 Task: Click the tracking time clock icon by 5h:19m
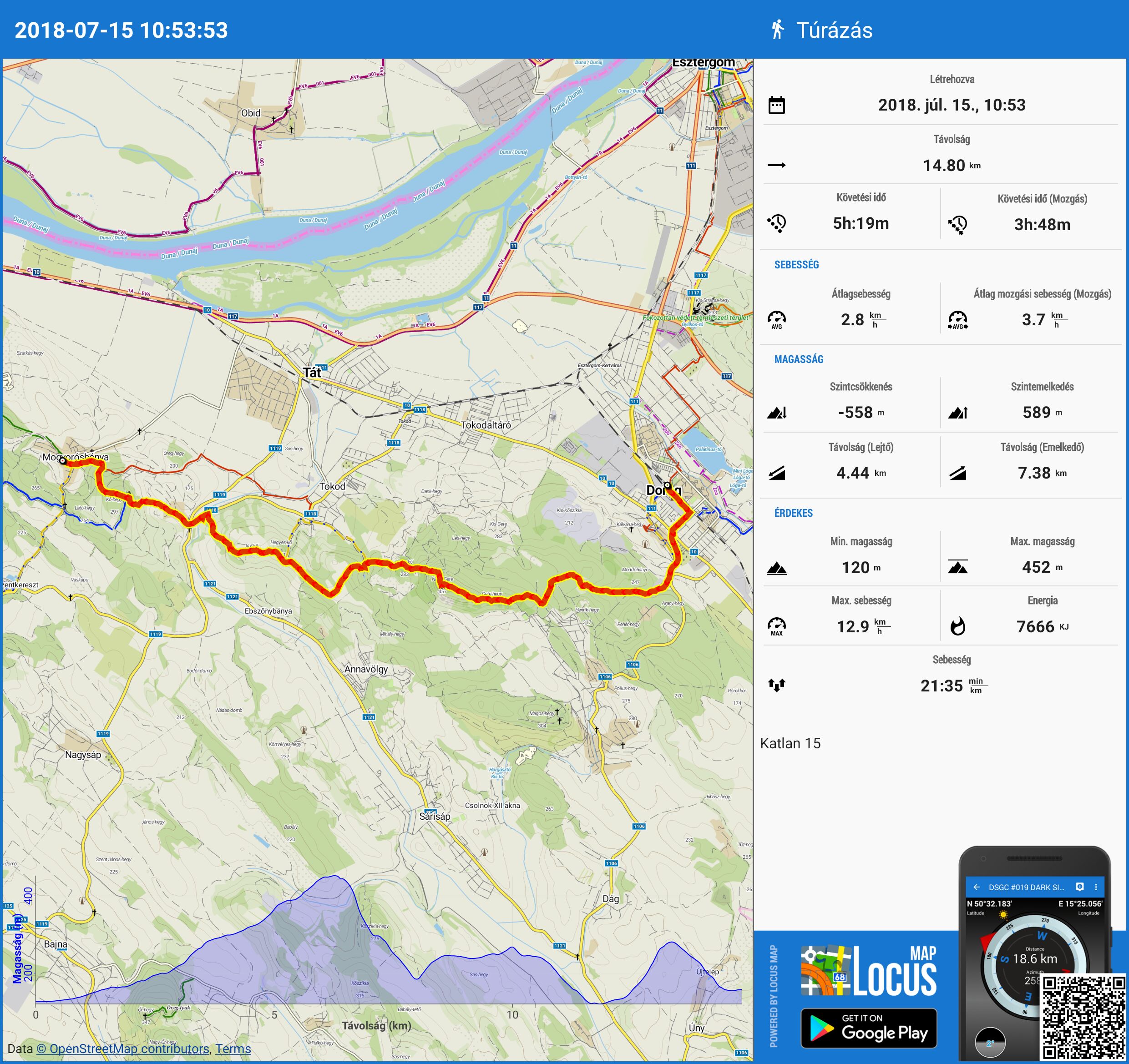coord(776,224)
